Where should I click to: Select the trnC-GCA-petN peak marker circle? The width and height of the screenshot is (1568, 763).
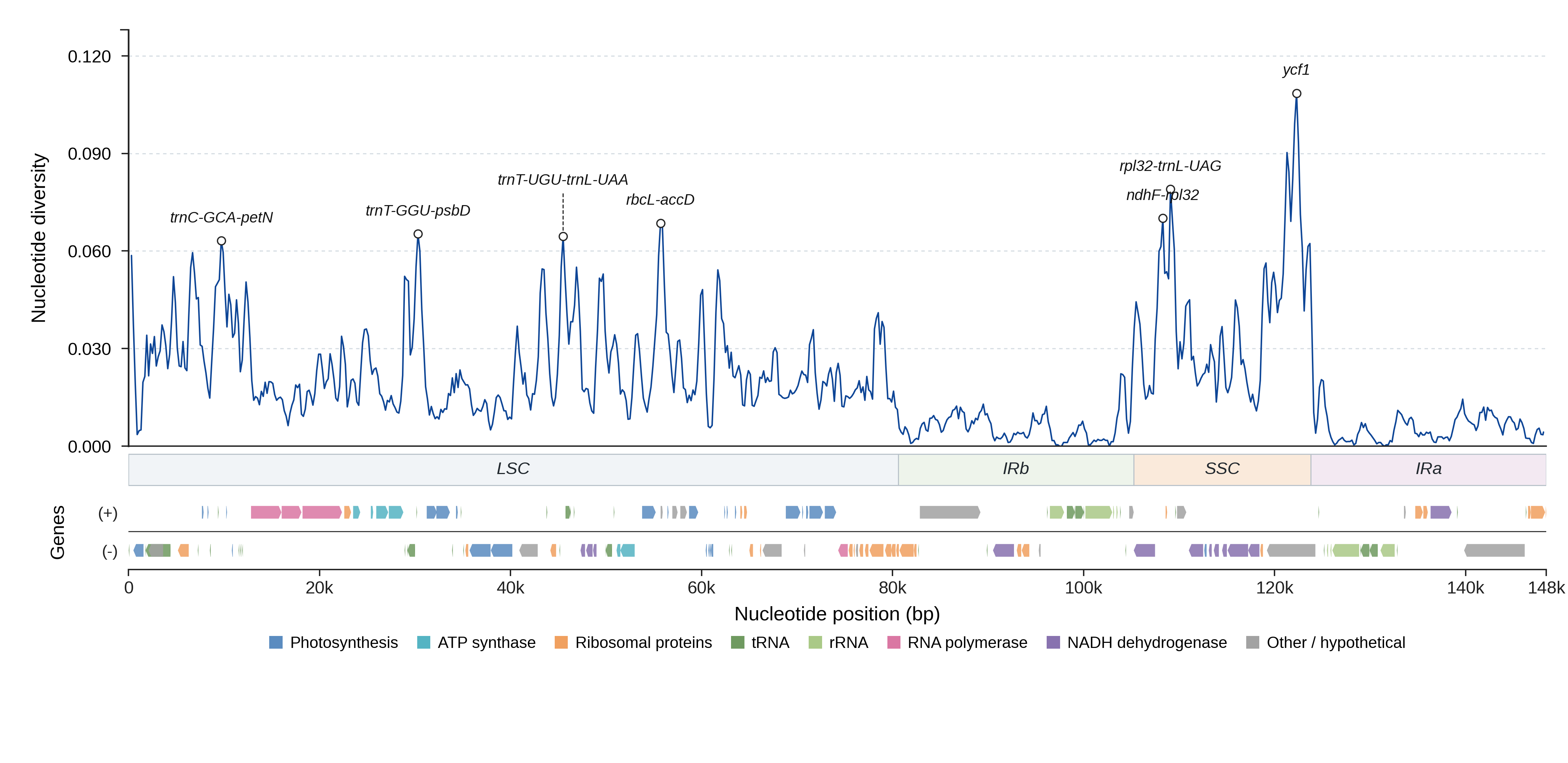[222, 241]
